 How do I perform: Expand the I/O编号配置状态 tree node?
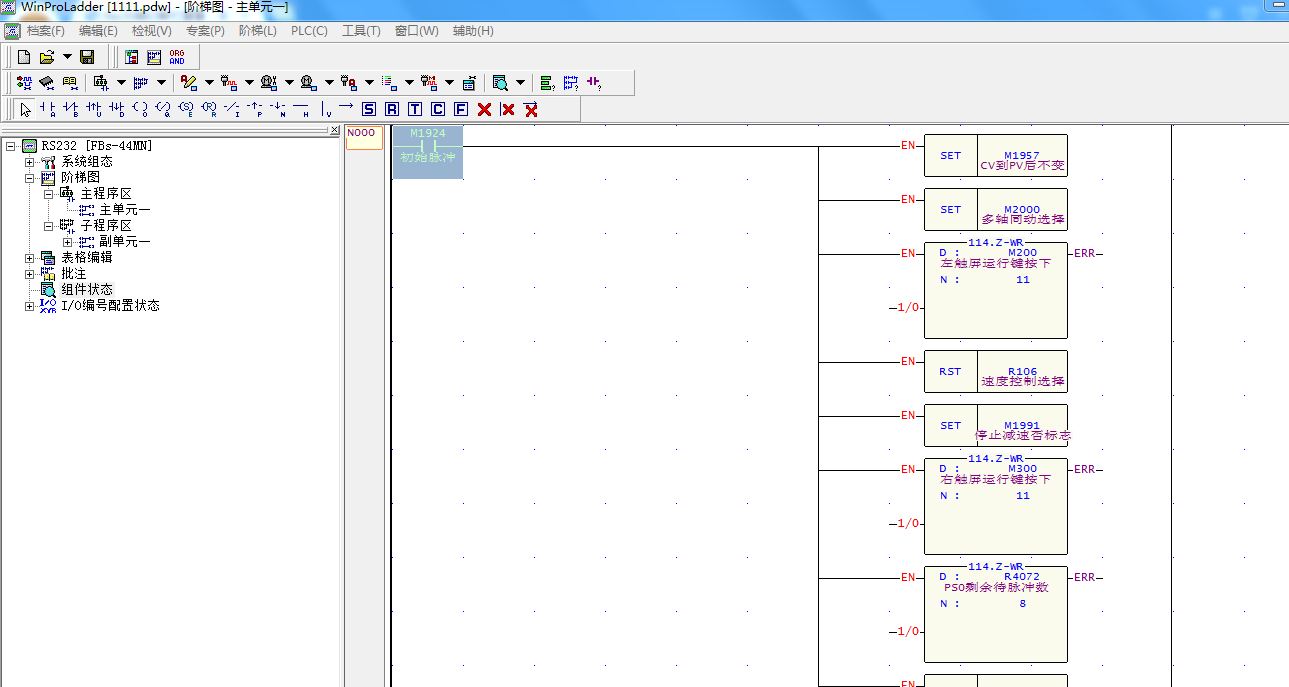click(30, 306)
